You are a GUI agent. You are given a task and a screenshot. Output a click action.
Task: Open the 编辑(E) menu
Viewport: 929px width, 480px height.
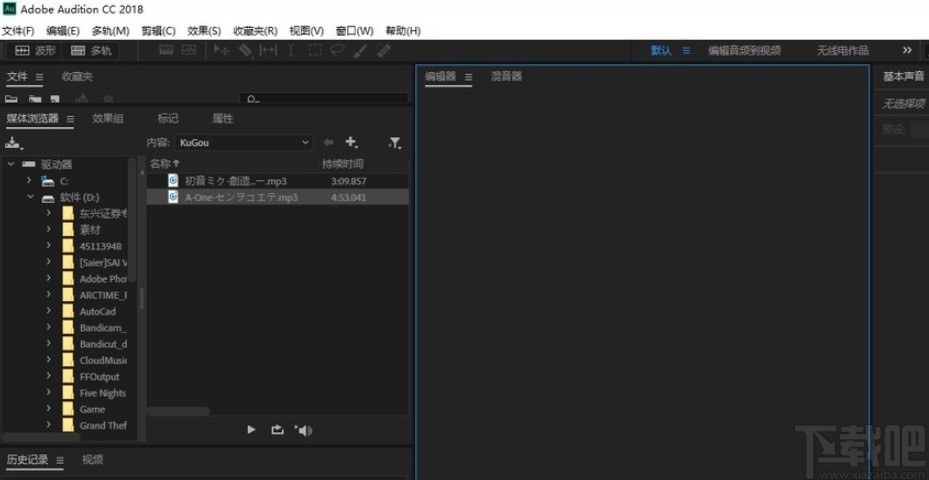click(x=63, y=31)
